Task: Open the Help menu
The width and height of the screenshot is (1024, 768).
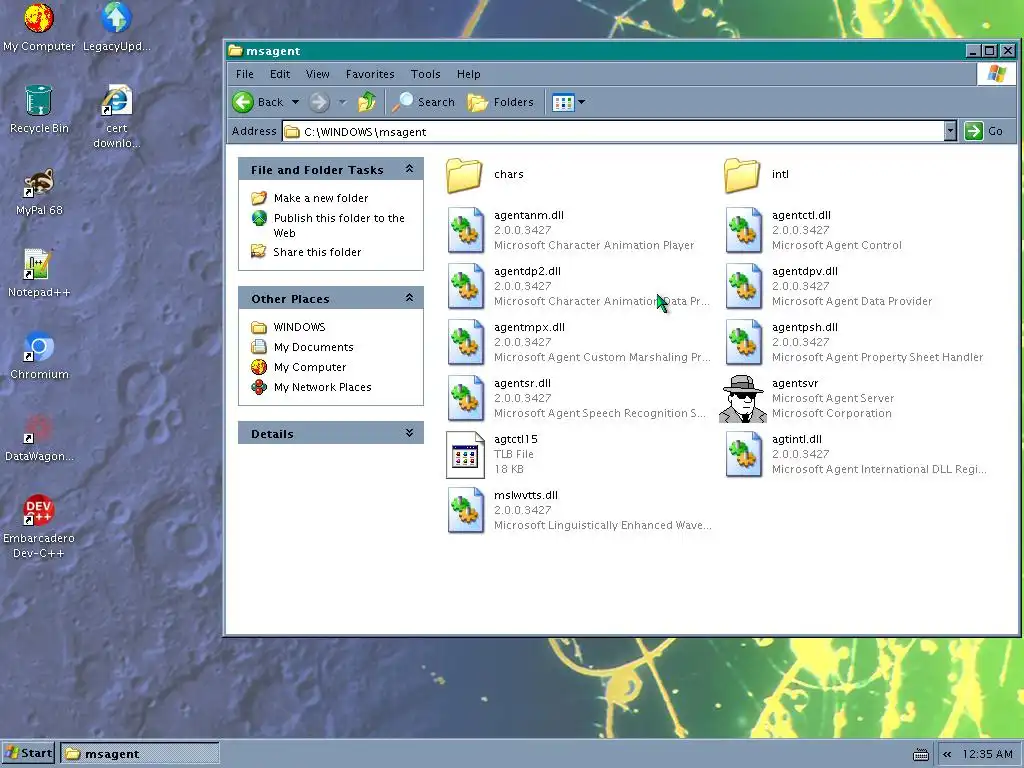Action: click(x=468, y=74)
